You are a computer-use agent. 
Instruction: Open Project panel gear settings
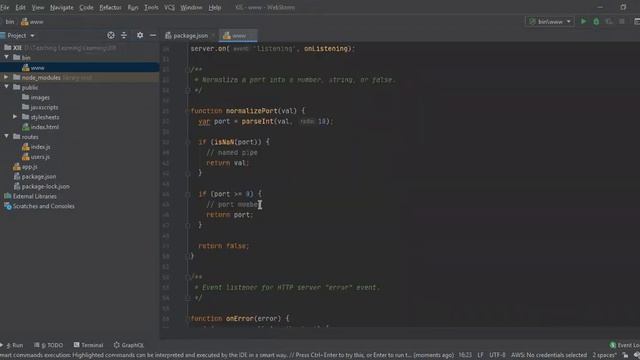click(140, 36)
